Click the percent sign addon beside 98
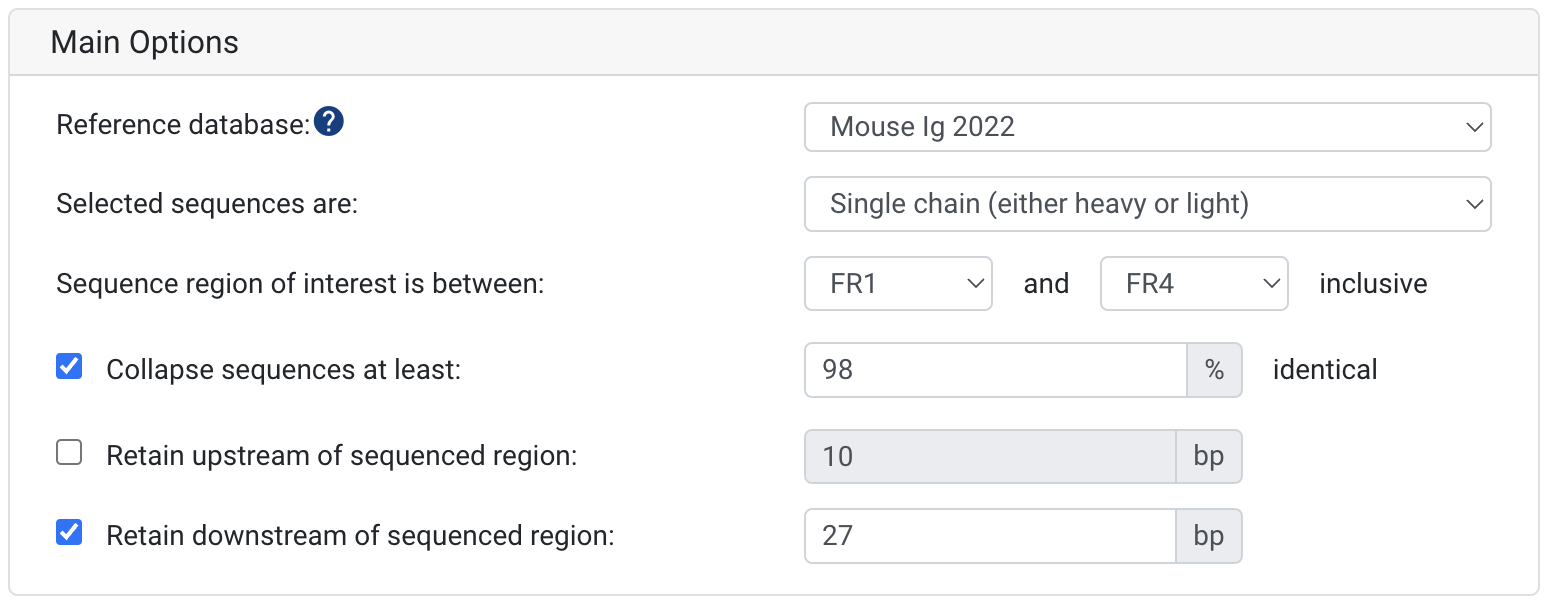 (1214, 370)
